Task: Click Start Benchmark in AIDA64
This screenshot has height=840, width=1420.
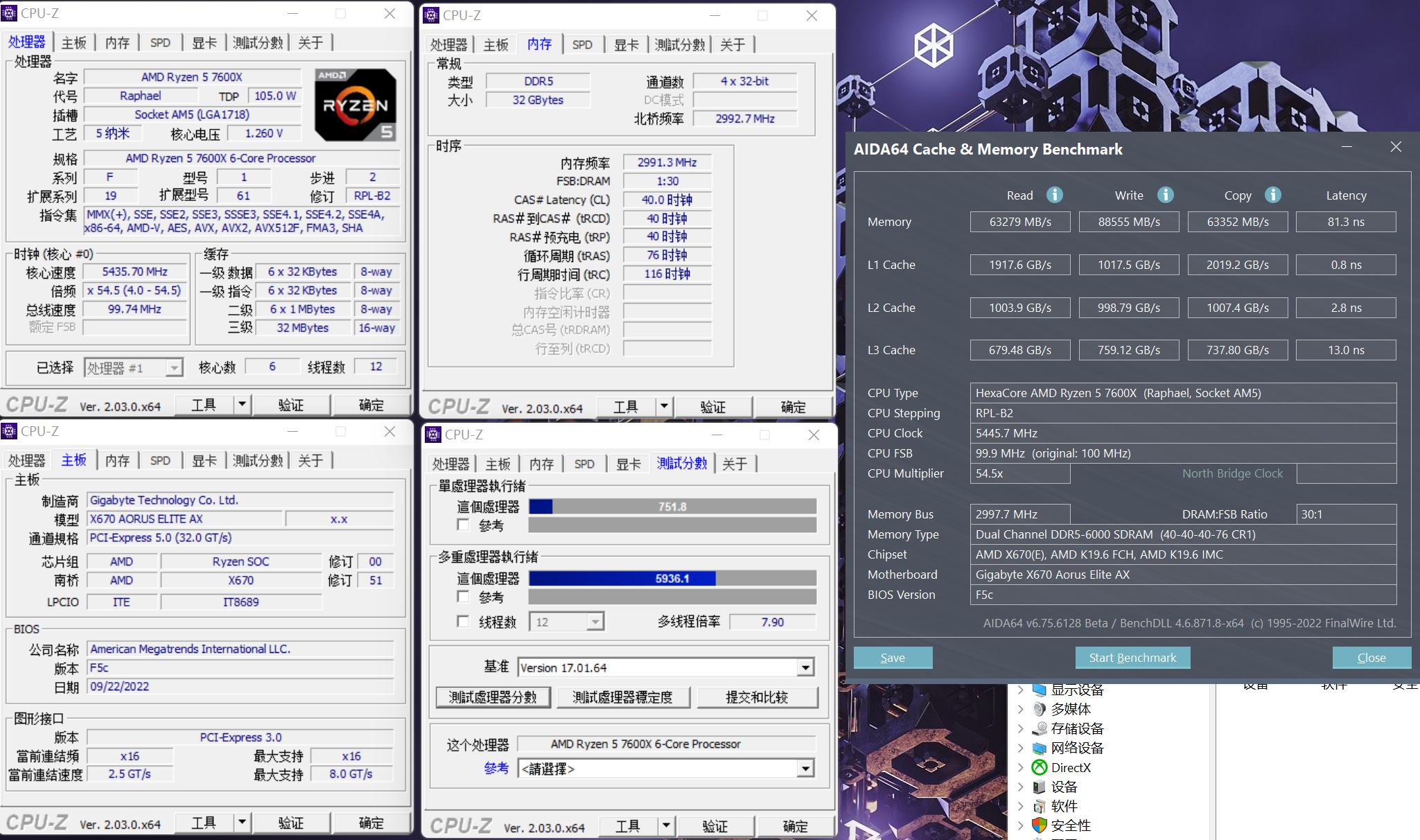Action: click(1132, 657)
